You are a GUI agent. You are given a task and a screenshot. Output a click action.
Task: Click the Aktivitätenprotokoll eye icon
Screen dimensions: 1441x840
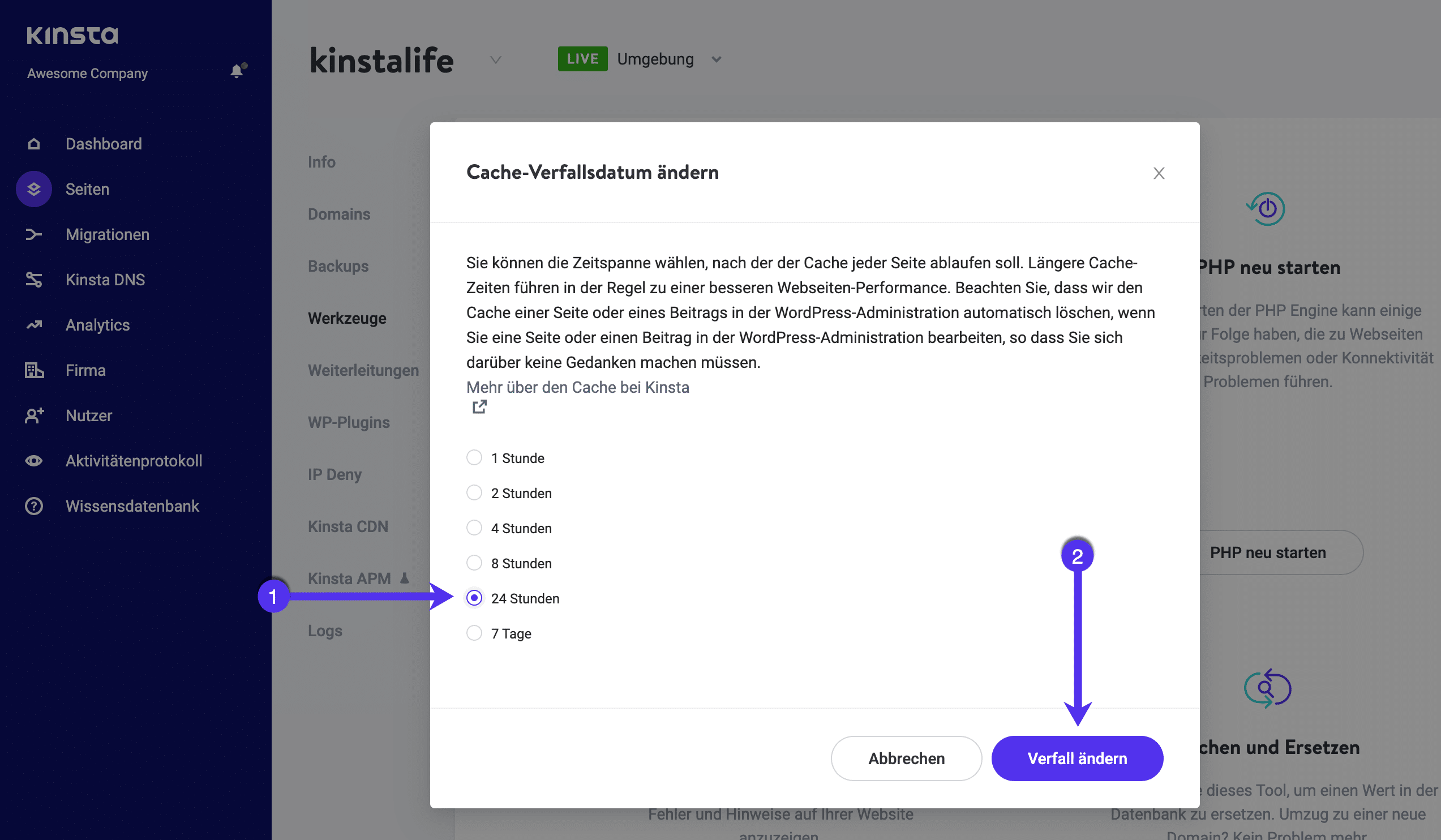(34, 460)
